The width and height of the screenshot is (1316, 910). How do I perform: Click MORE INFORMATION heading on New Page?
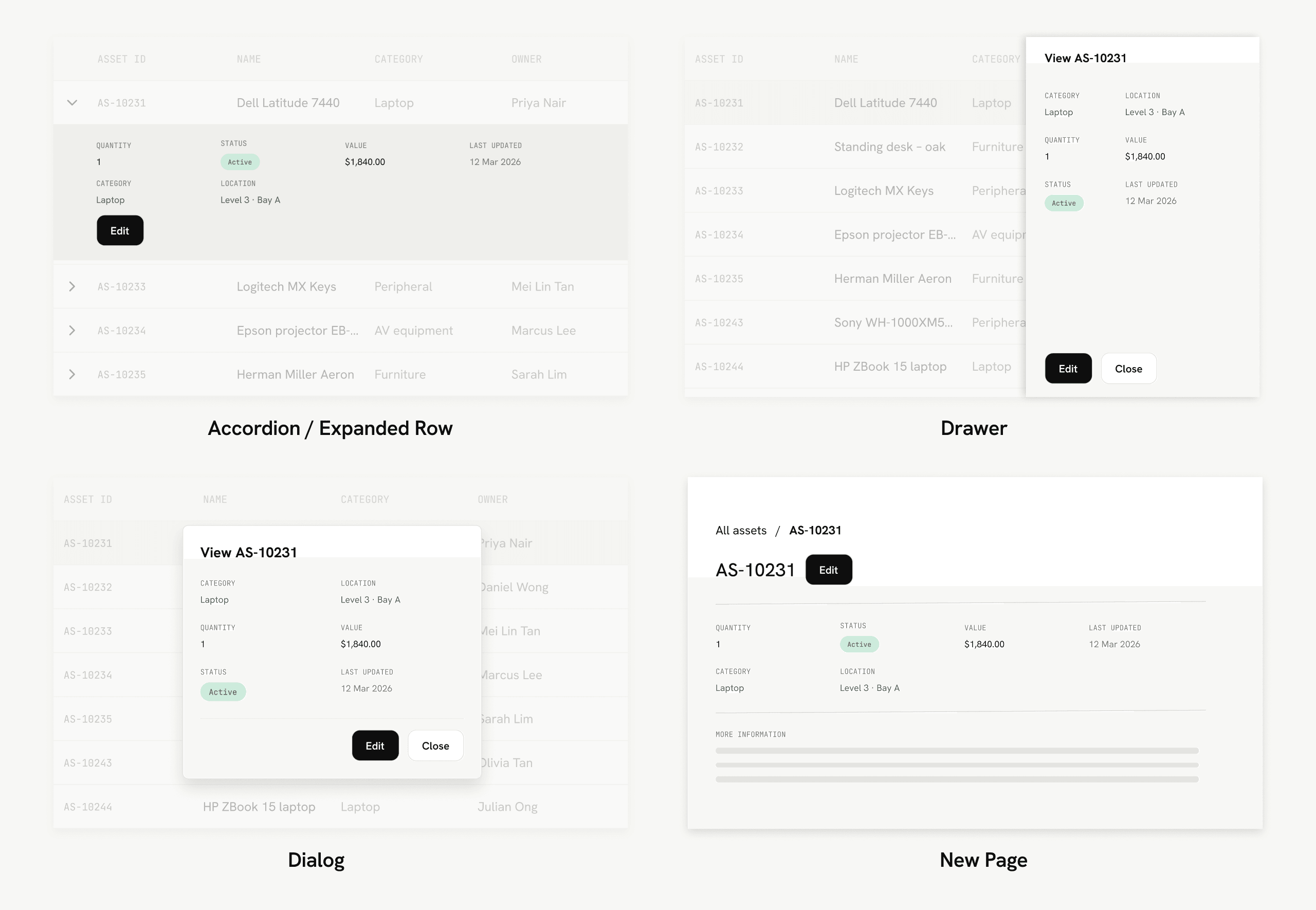(x=750, y=734)
